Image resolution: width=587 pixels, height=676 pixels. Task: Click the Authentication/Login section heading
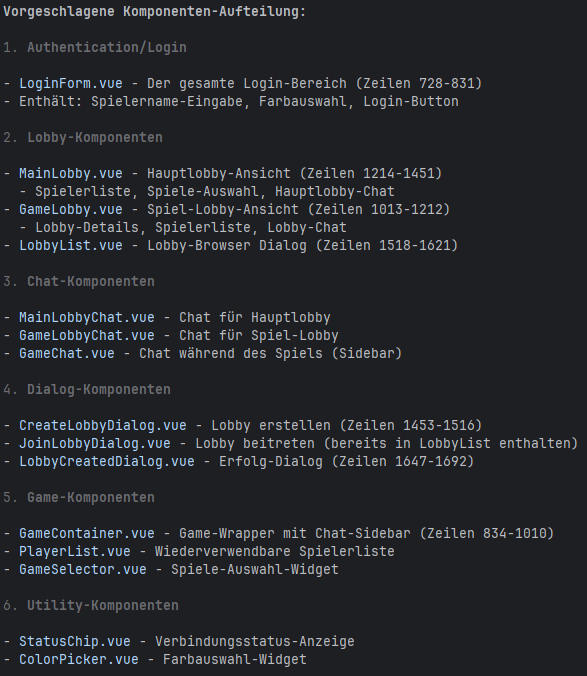click(x=107, y=47)
